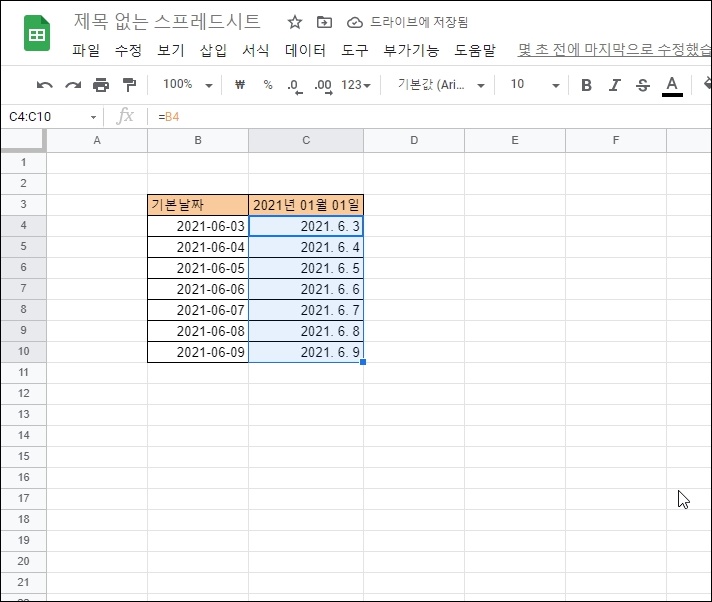Select cell with 2021년 01월 01일
712x602 pixels.
click(306, 205)
